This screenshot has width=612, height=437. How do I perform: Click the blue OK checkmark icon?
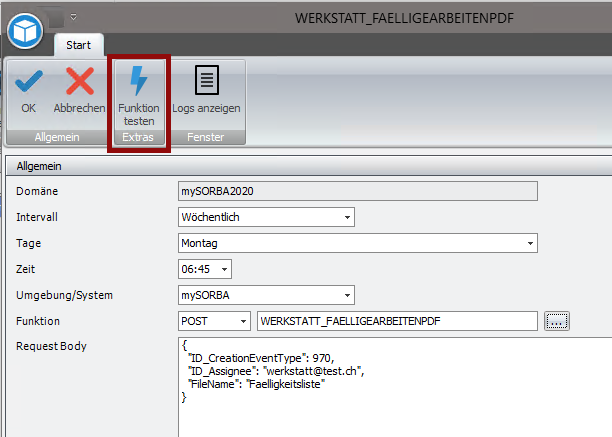coord(28,81)
